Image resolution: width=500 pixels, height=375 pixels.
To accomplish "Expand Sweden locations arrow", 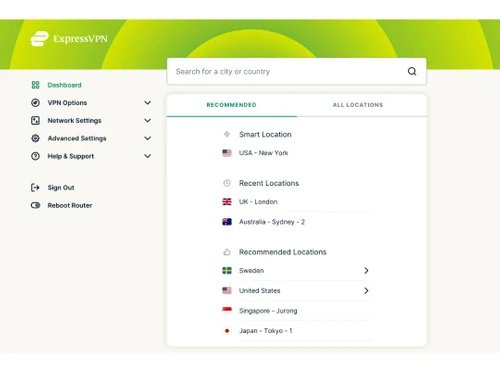I will 366,270.
